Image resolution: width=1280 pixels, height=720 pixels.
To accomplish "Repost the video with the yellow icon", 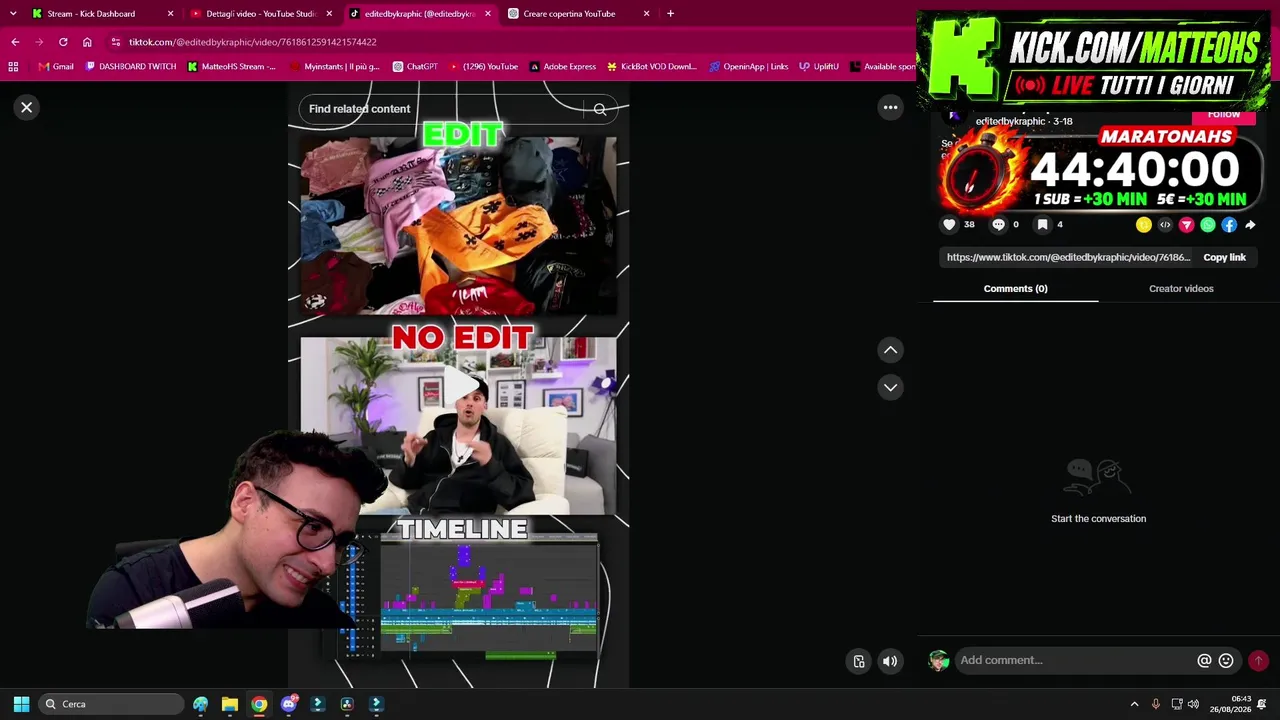I will coord(1144,225).
